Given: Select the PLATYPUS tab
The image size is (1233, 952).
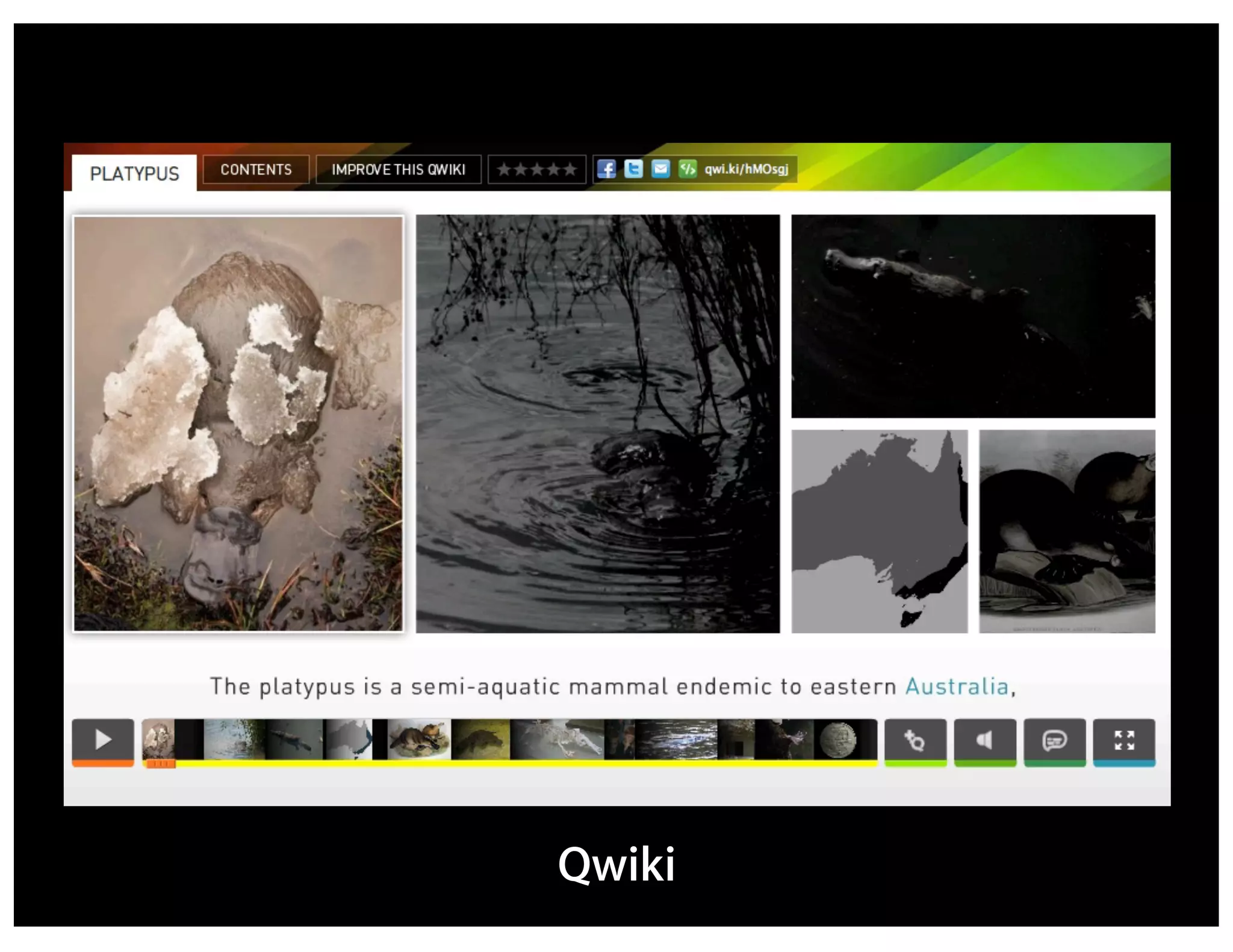Looking at the screenshot, I should click(x=134, y=173).
